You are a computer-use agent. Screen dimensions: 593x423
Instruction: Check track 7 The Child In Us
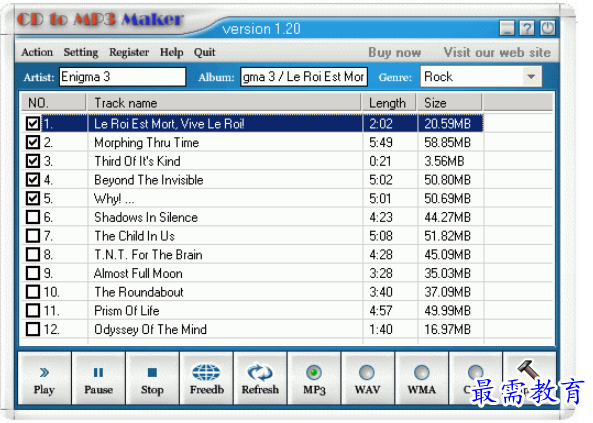coord(33,236)
